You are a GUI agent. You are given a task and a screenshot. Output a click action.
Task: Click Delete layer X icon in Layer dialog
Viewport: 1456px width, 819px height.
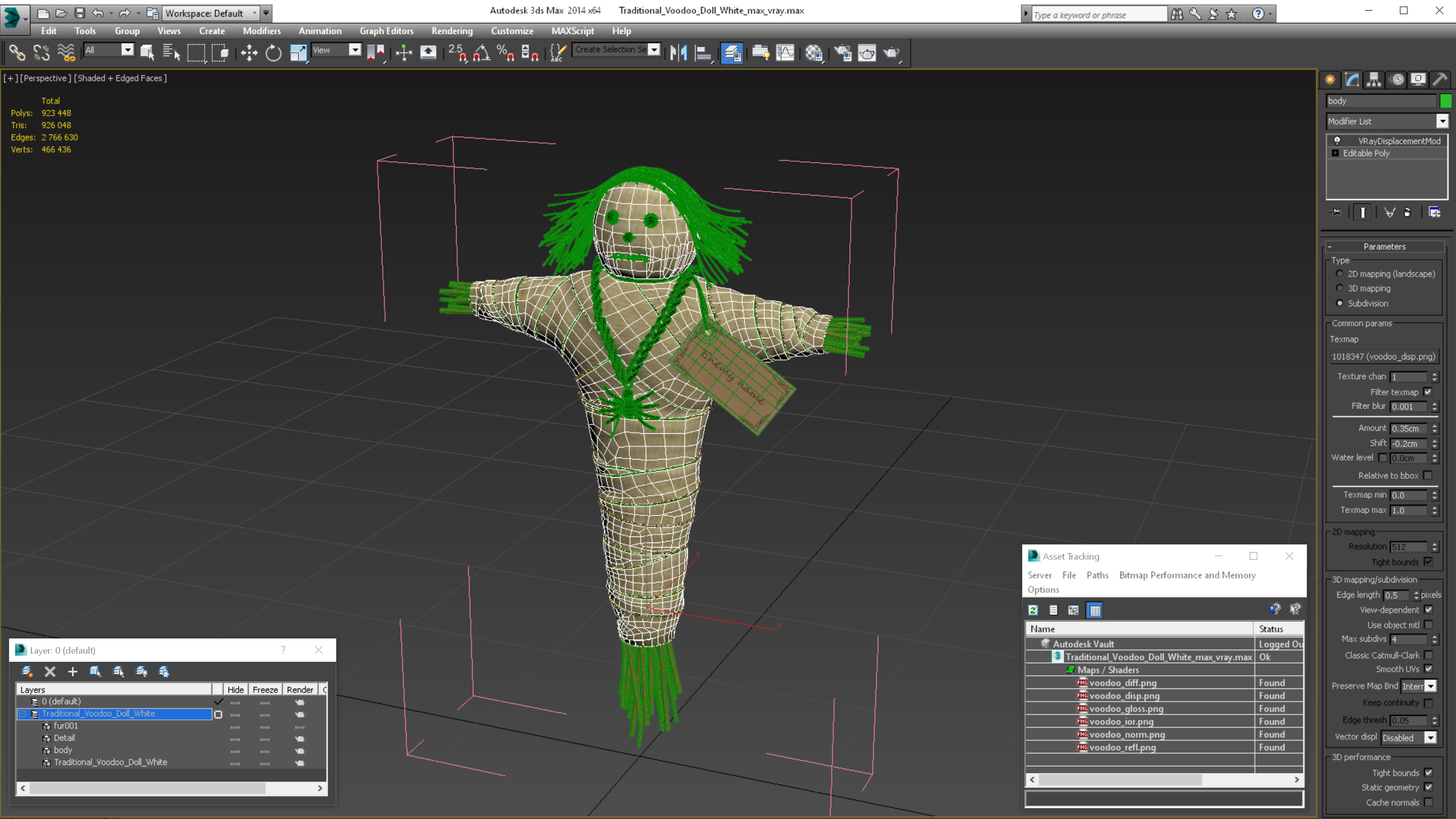(x=50, y=671)
